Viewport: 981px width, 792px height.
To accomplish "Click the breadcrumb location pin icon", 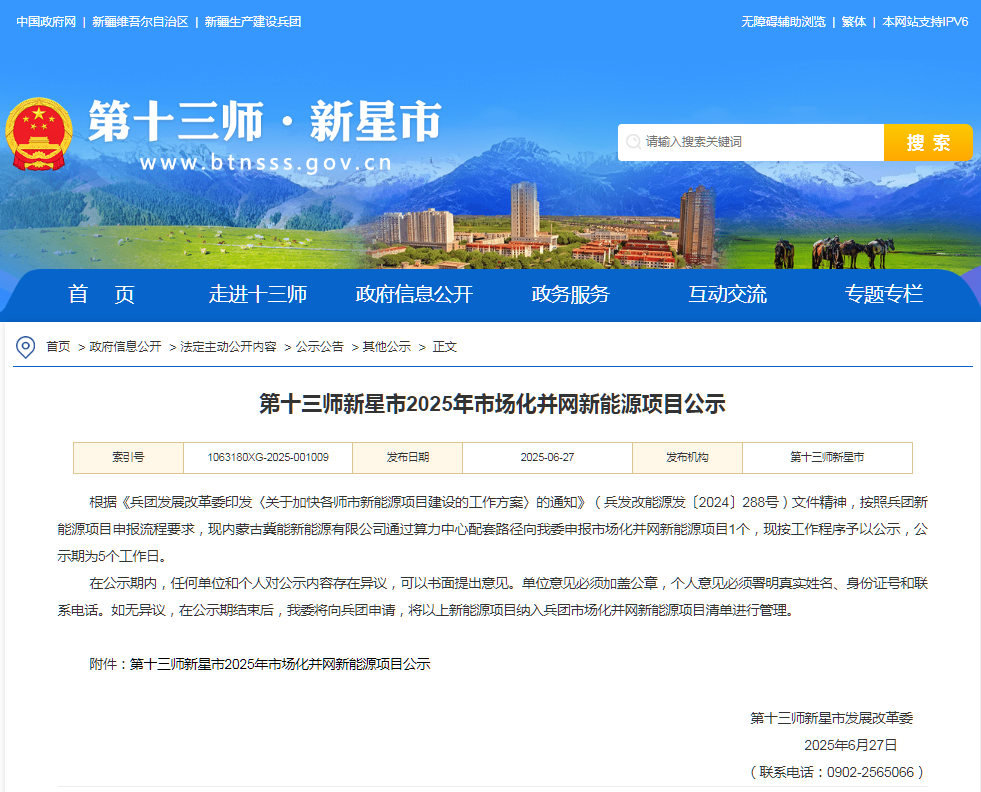I will 26,347.
